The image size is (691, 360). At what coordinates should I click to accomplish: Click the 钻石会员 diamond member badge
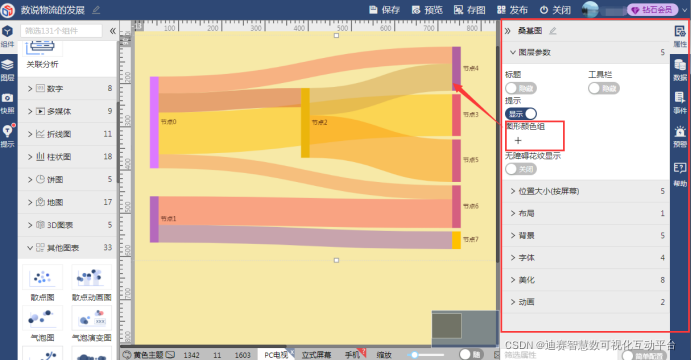(653, 10)
